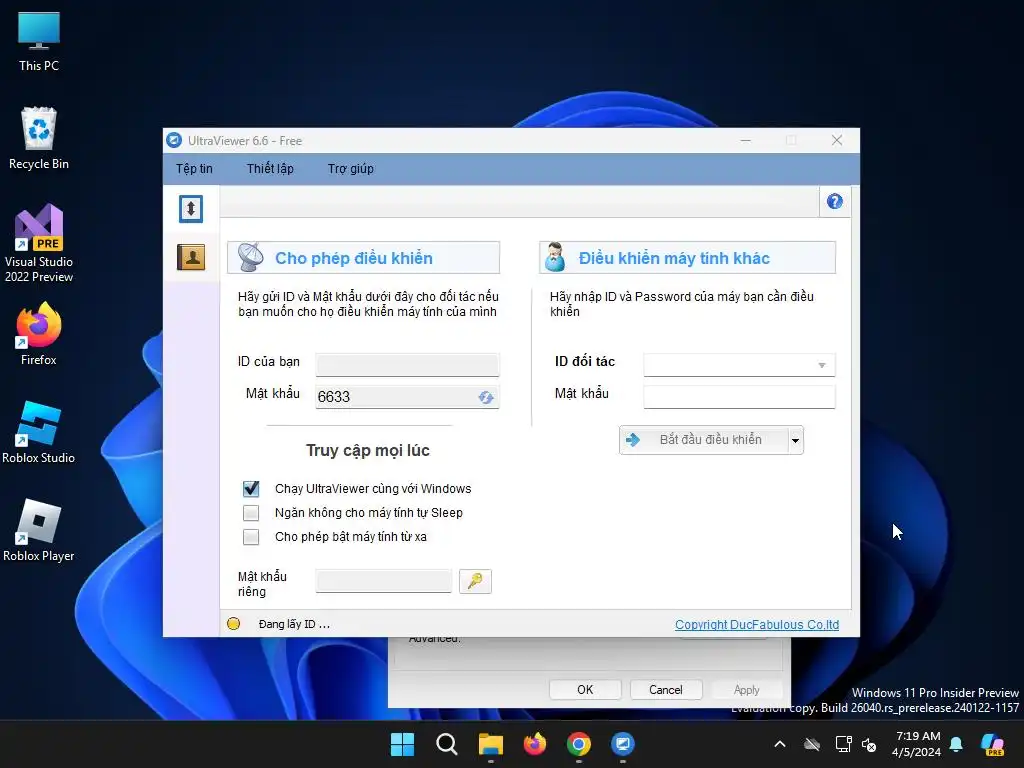
Task: Click the network status tray icon
Action: point(843,744)
